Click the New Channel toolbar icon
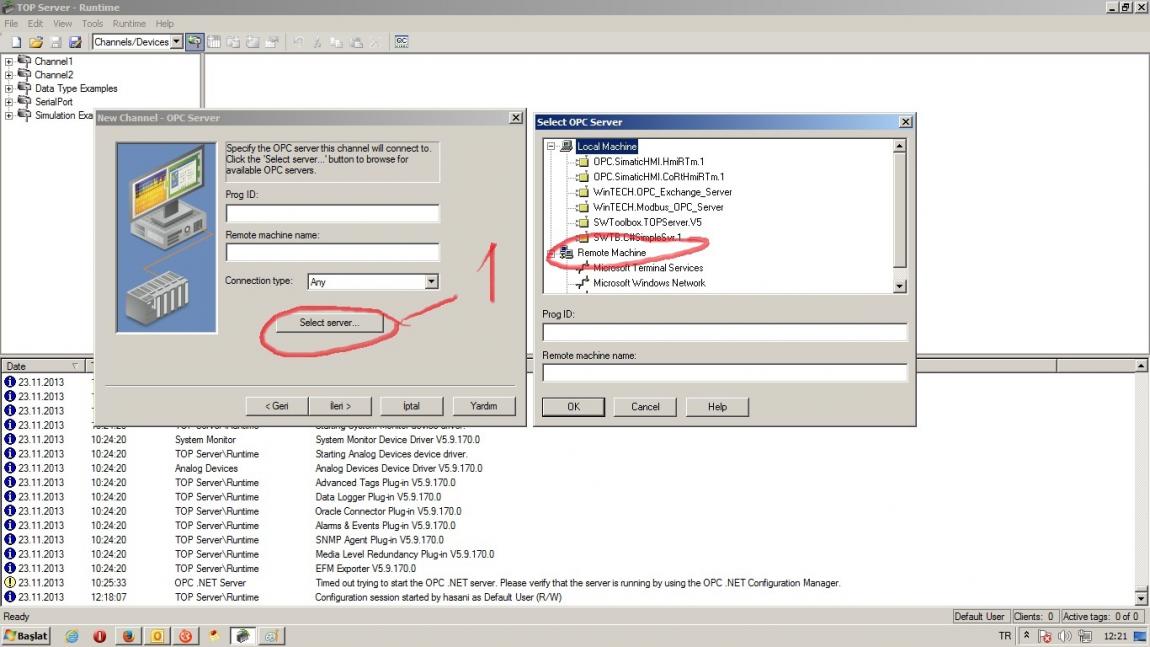 click(194, 42)
